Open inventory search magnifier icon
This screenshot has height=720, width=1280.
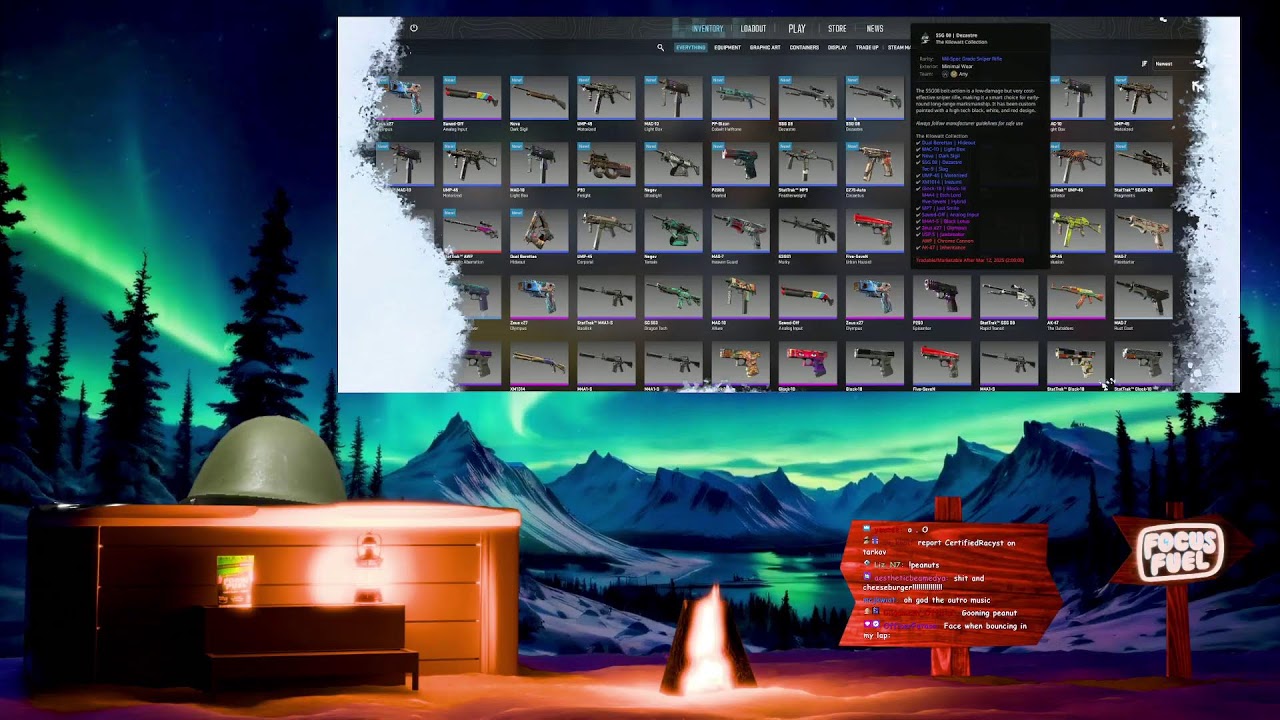[x=660, y=47]
